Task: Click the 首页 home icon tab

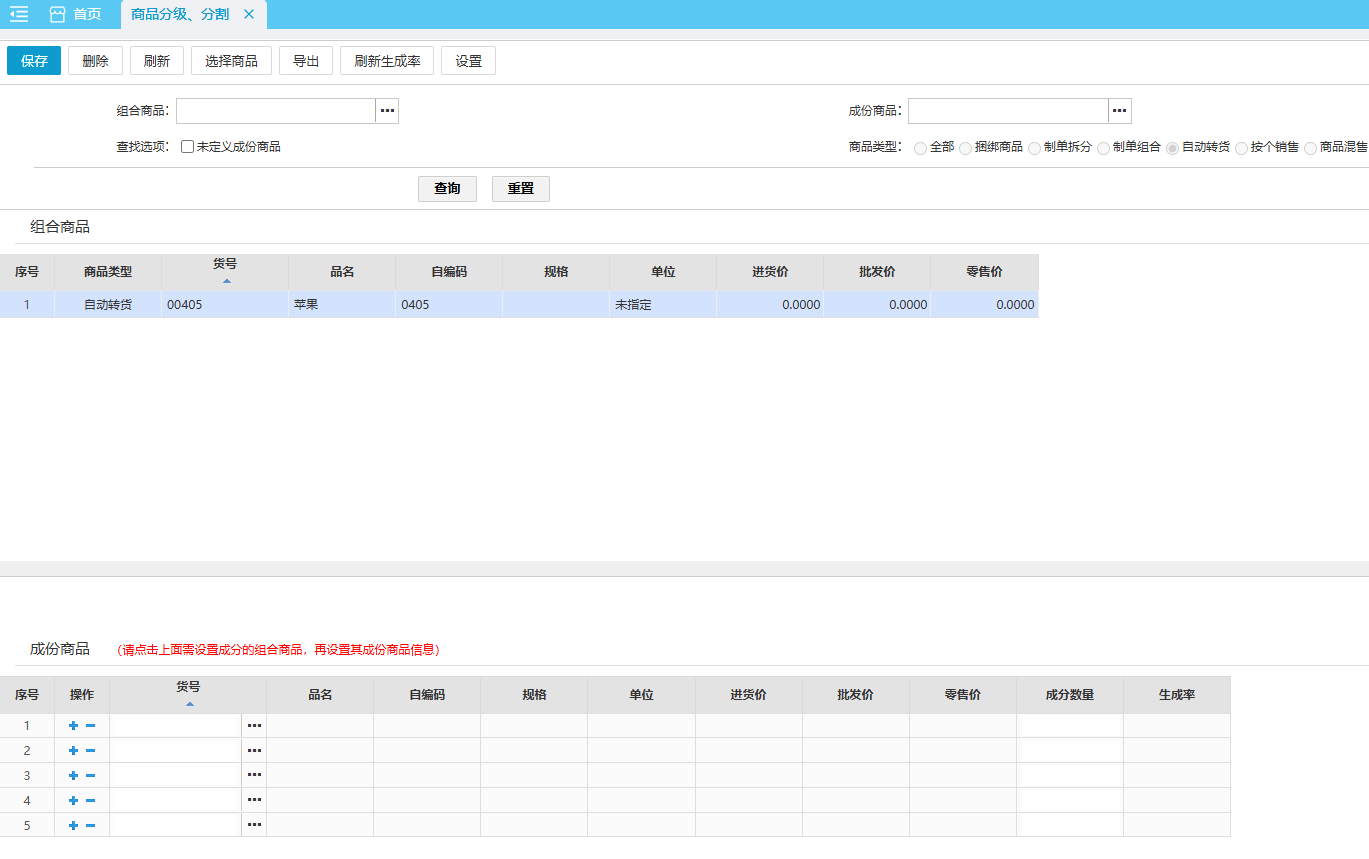Action: tap(75, 14)
